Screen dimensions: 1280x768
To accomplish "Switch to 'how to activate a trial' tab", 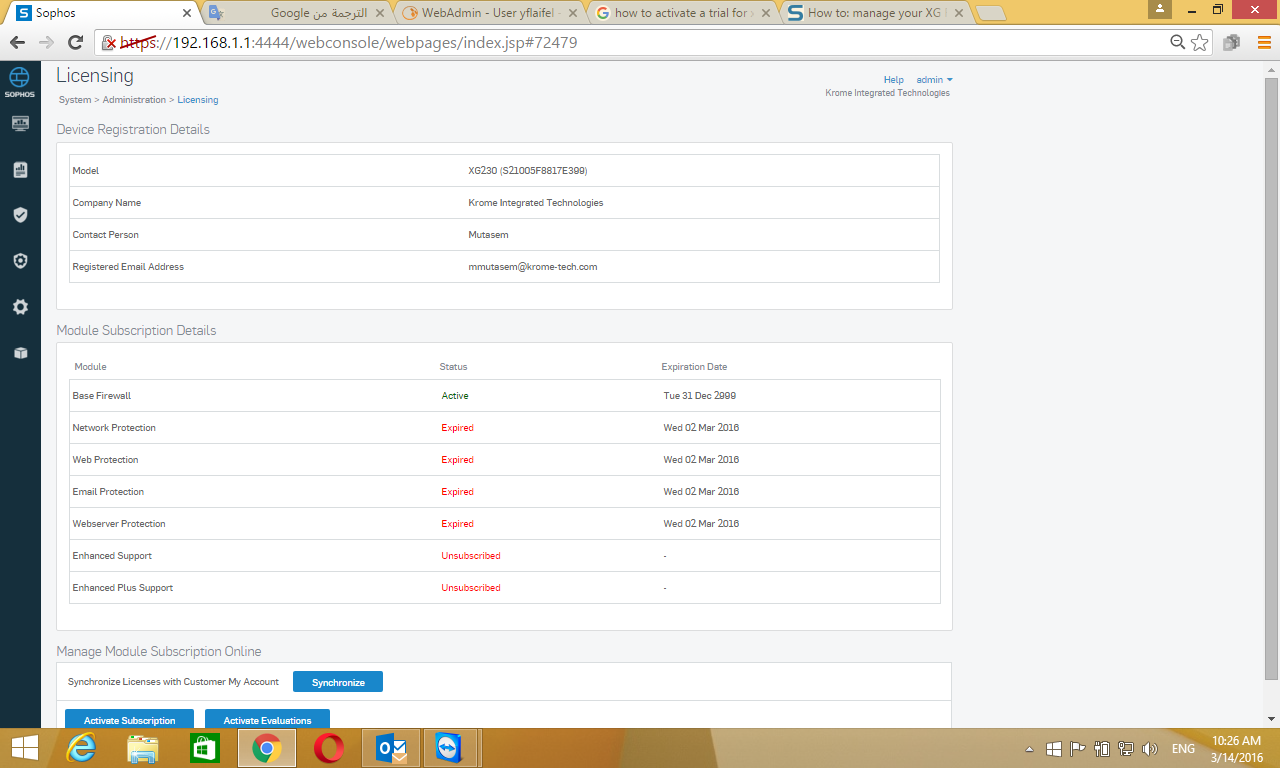I will (683, 13).
